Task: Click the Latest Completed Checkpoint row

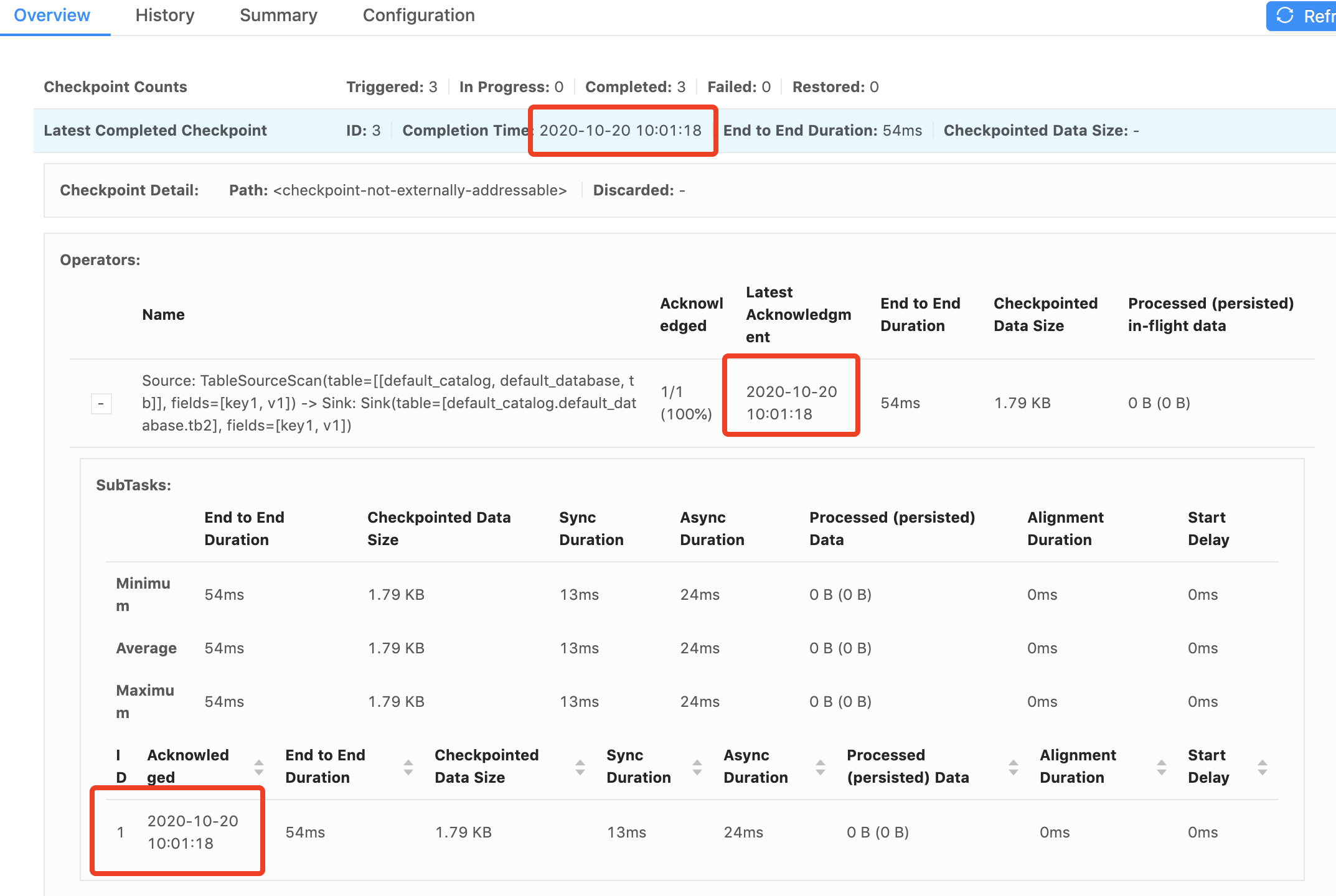Action: tap(155, 131)
